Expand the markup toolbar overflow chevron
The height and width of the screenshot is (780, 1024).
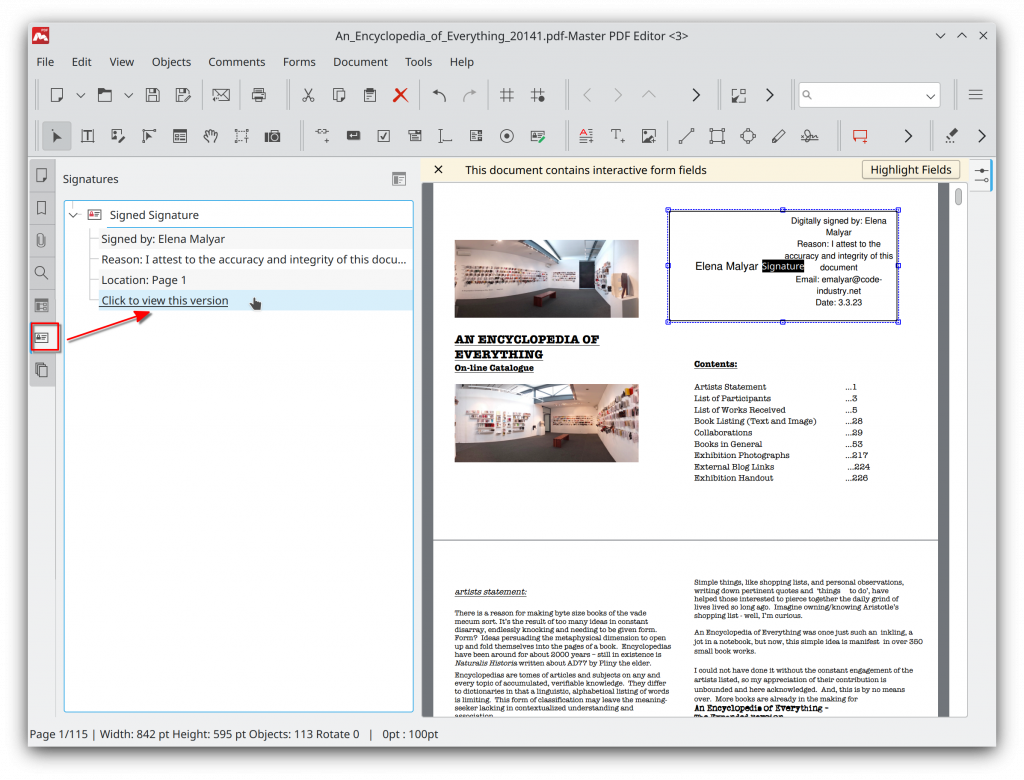click(982, 136)
